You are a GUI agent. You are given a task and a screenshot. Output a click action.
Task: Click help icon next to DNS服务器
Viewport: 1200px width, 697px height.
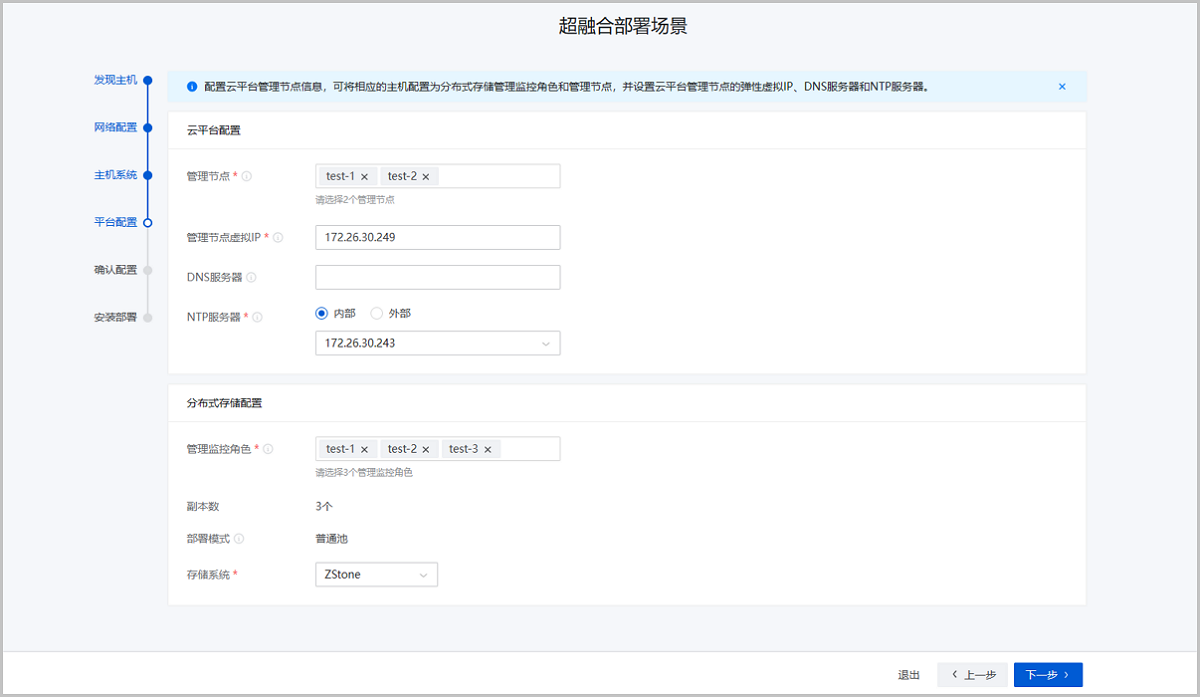(251, 278)
